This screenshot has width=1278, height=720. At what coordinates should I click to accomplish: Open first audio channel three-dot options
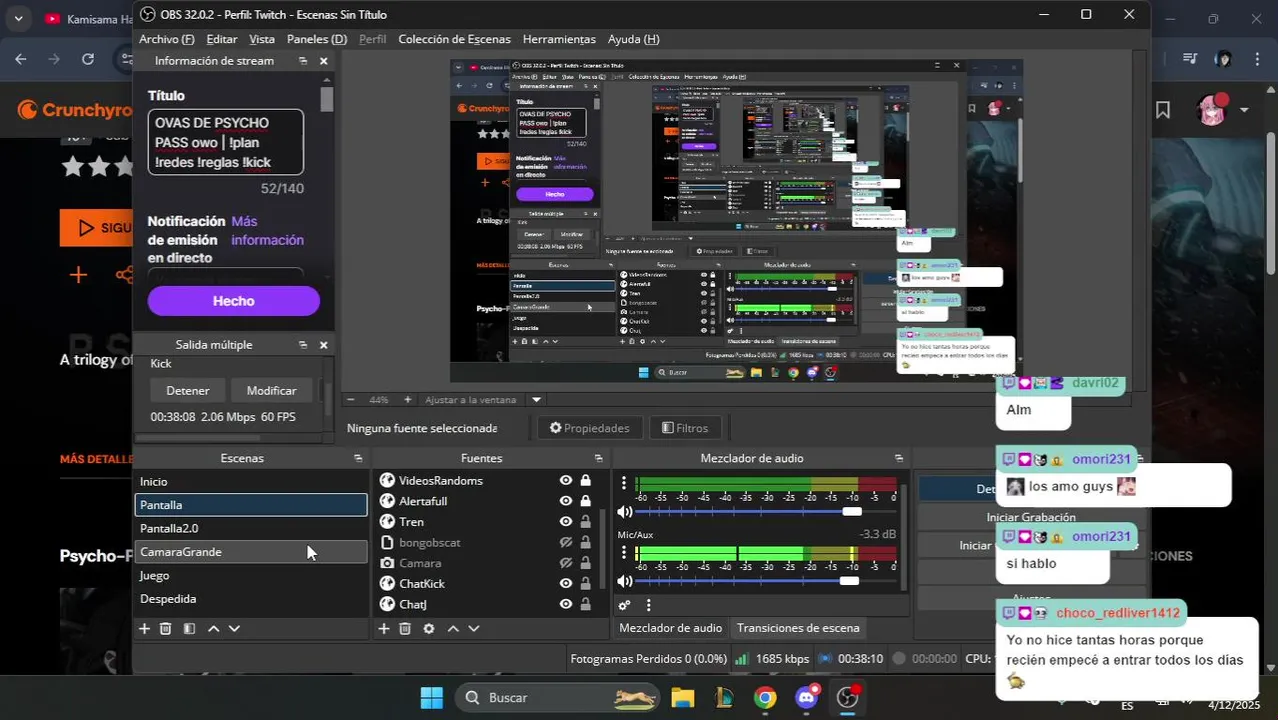[624, 484]
